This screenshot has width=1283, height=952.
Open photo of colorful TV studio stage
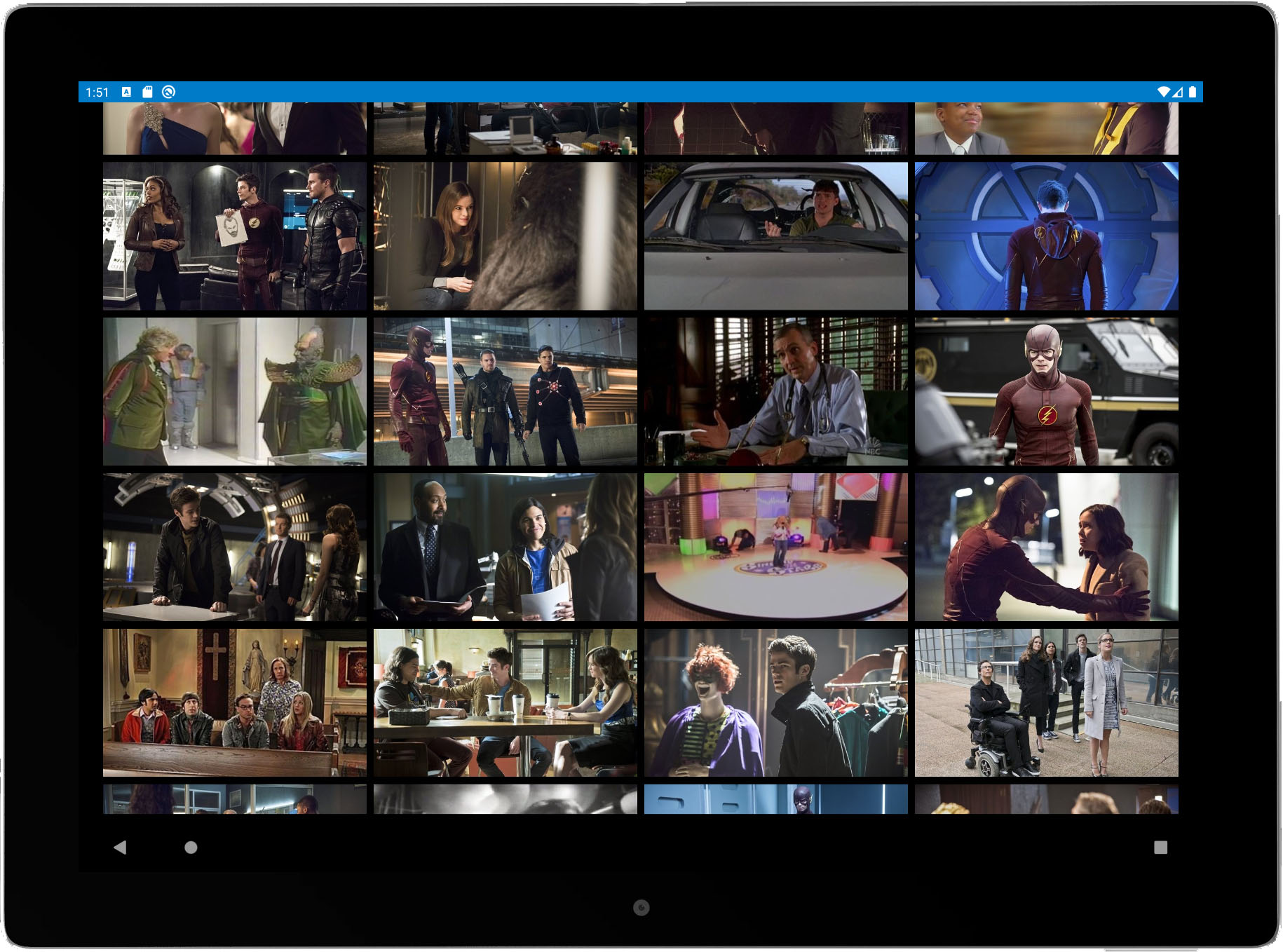[x=775, y=548]
